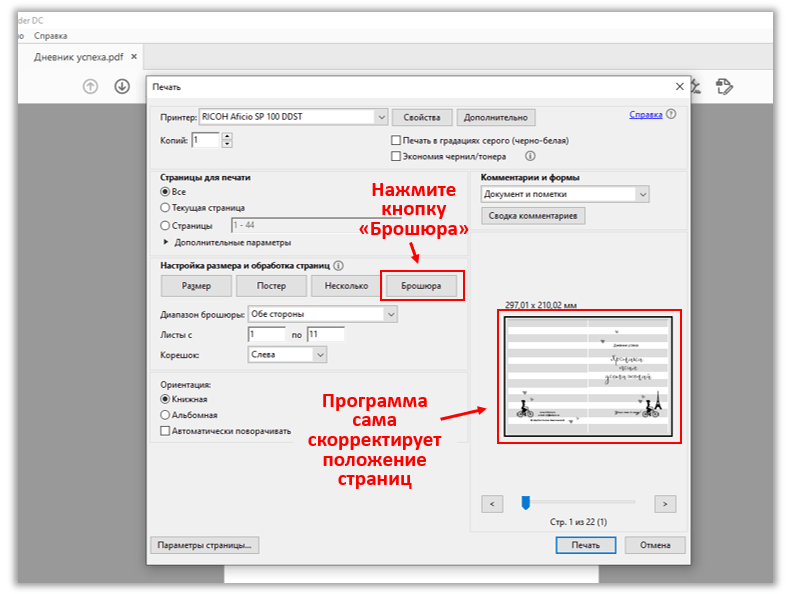This screenshot has width=789, height=594.
Task: Select the Постер page sizing button
Action: [x=271, y=286]
